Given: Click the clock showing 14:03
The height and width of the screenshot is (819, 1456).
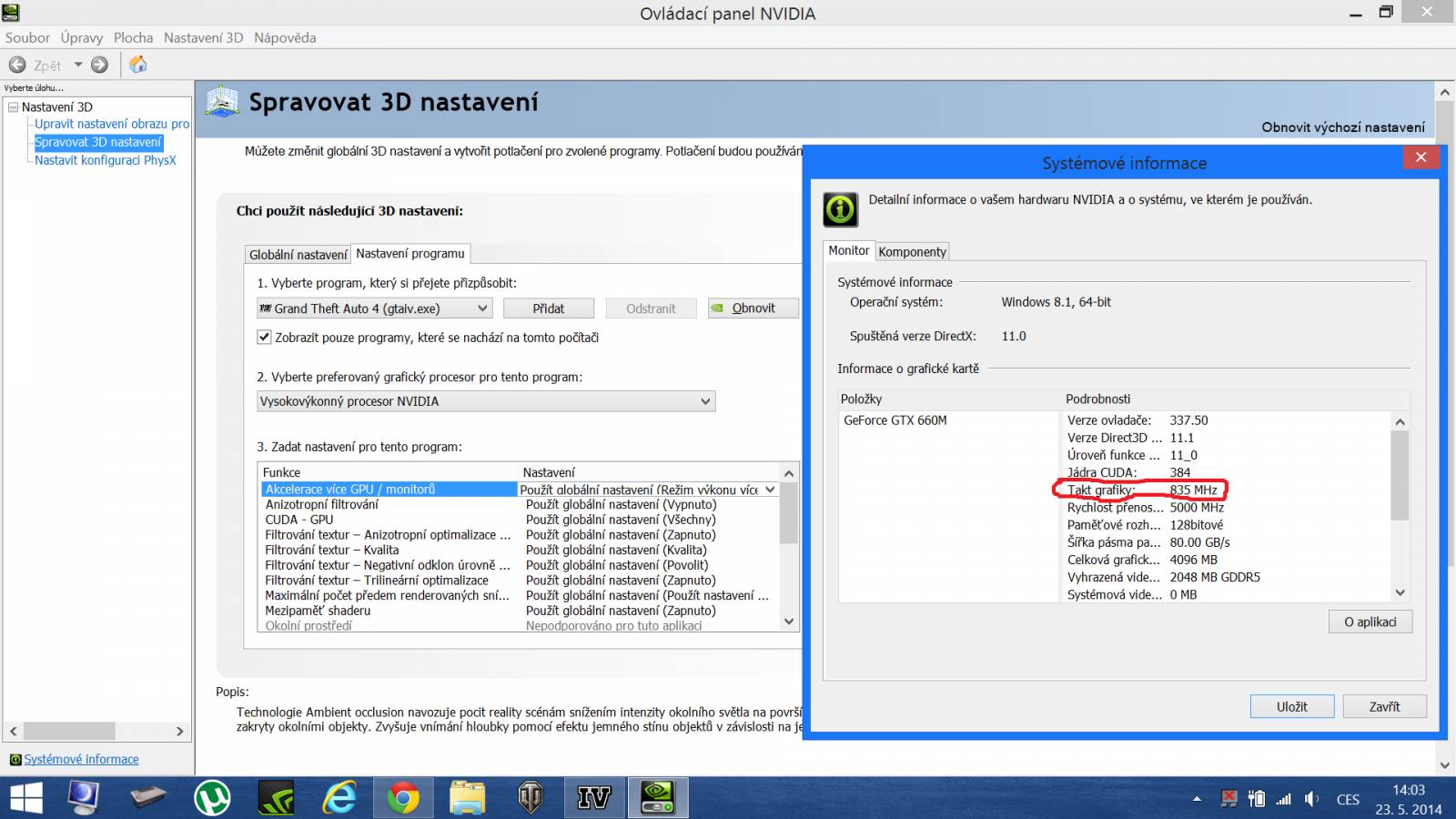Looking at the screenshot, I should click(1409, 790).
